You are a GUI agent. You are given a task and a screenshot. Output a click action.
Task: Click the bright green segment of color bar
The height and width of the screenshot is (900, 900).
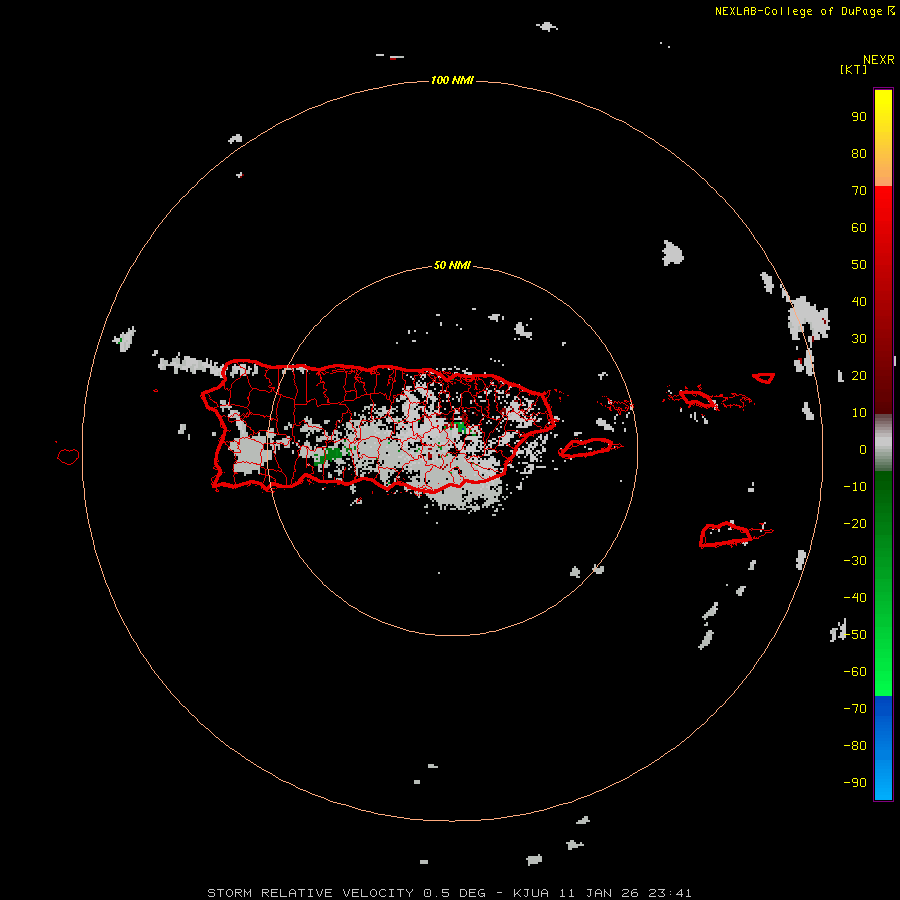tap(883, 583)
